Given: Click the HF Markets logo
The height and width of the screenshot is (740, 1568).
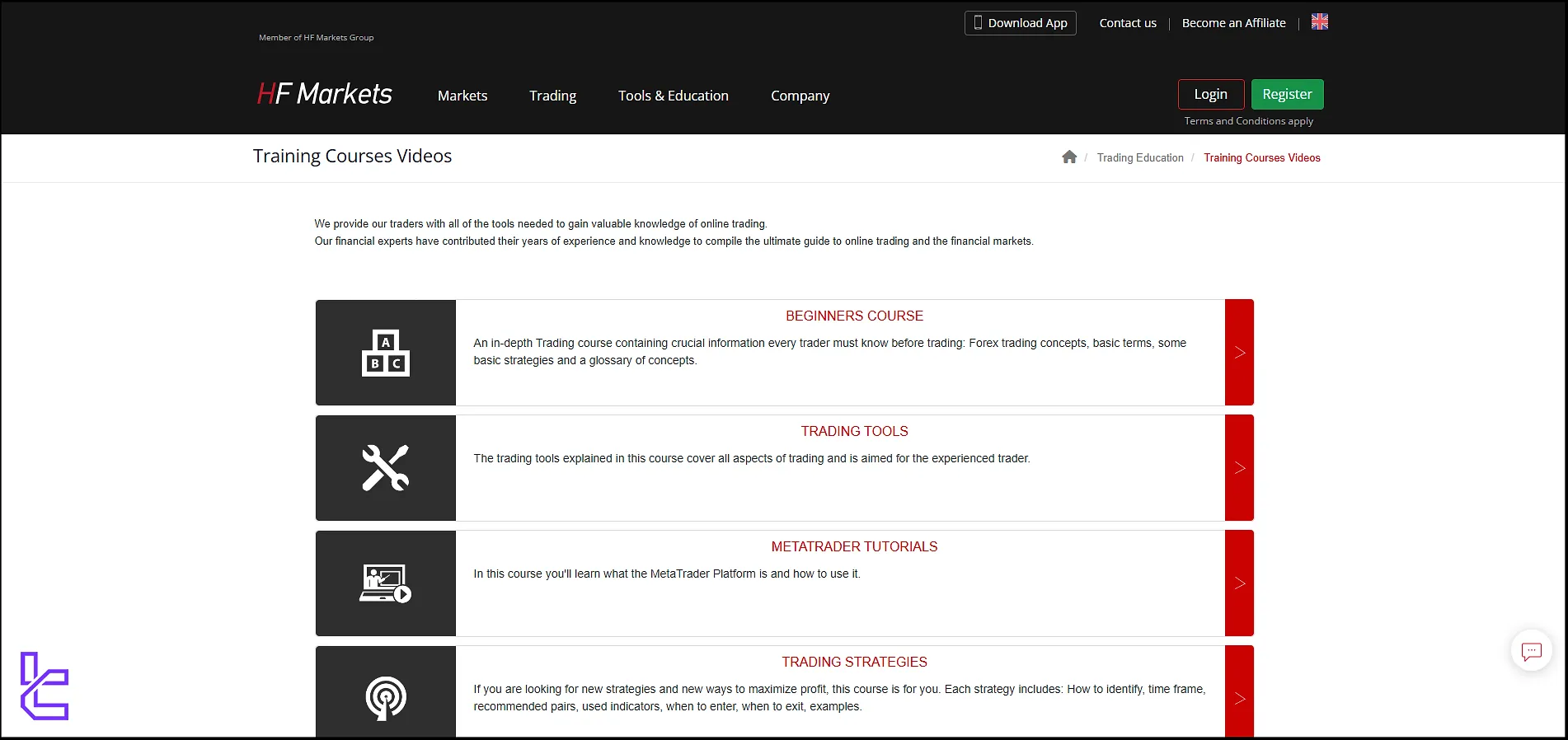Looking at the screenshot, I should [325, 95].
